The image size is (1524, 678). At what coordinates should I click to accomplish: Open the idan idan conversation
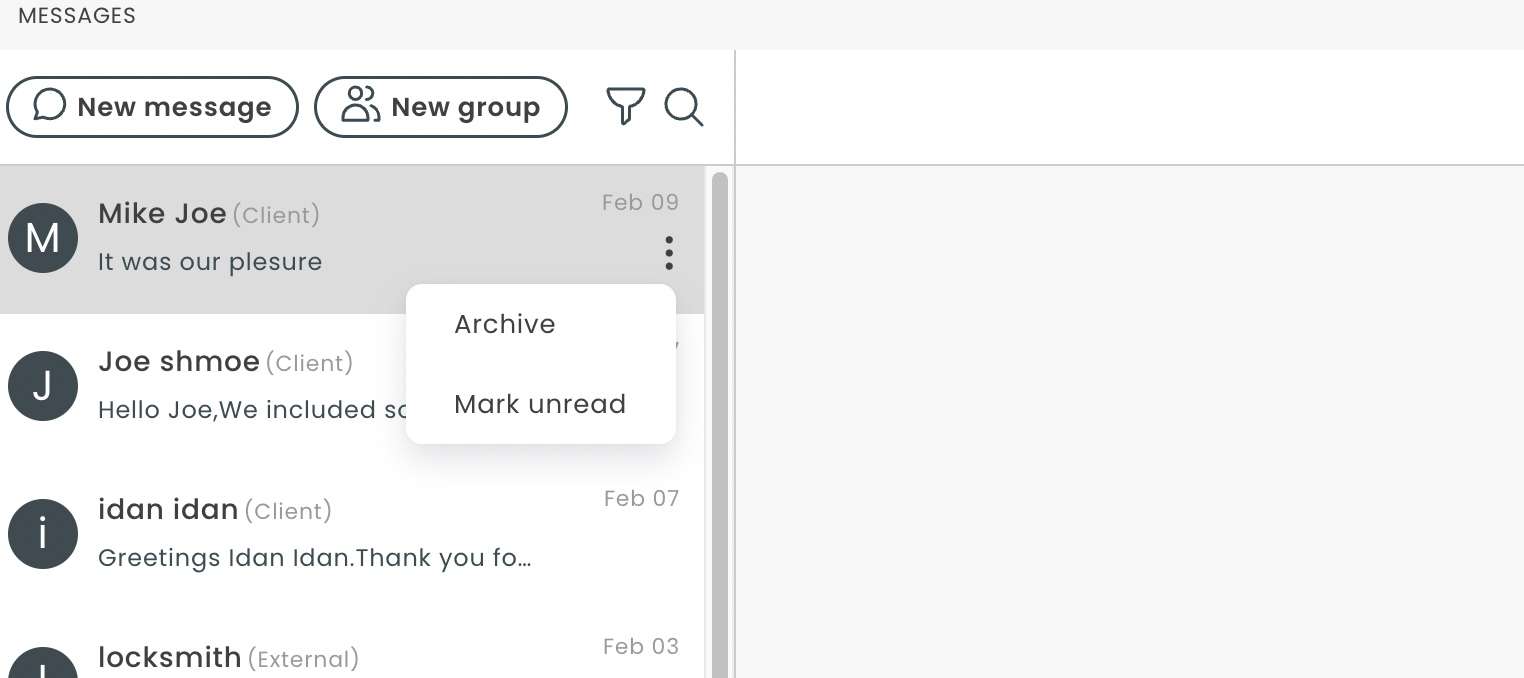point(352,534)
